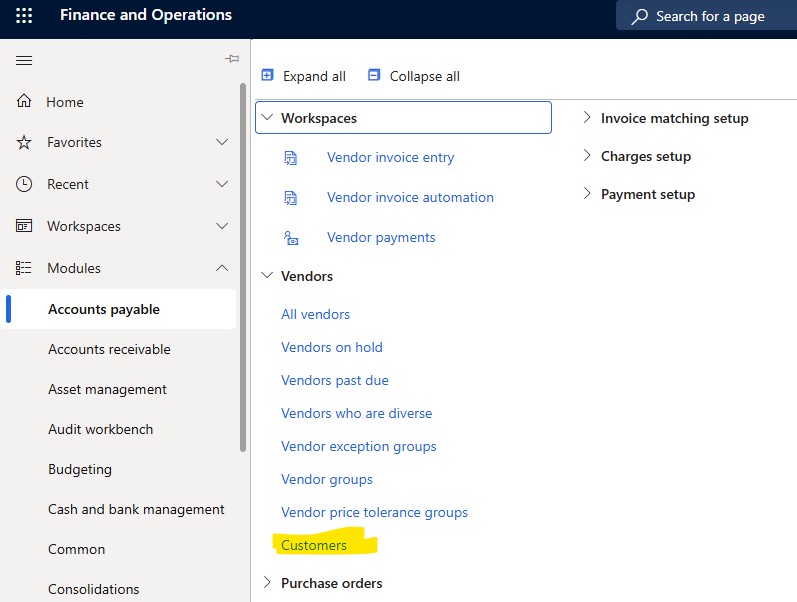
Task: Click the Vendor invoice entry icon
Action: [291, 158]
